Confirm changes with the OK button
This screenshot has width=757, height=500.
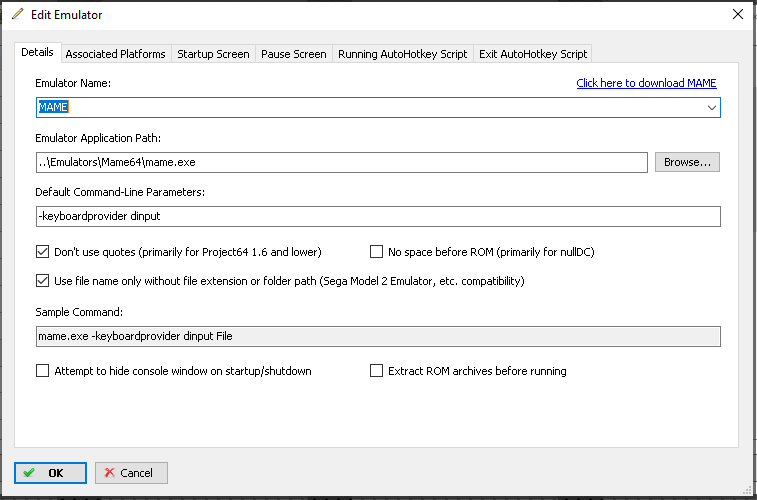click(x=50, y=473)
